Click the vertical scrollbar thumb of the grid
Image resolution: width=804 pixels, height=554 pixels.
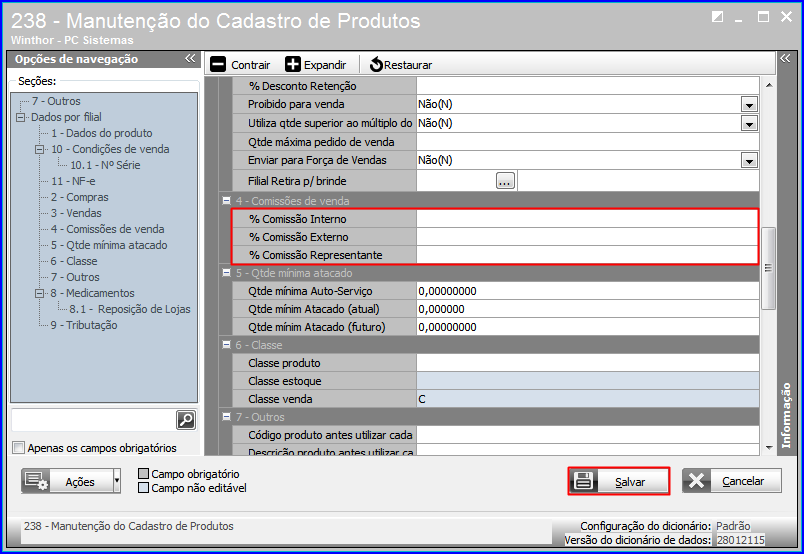[x=768, y=268]
